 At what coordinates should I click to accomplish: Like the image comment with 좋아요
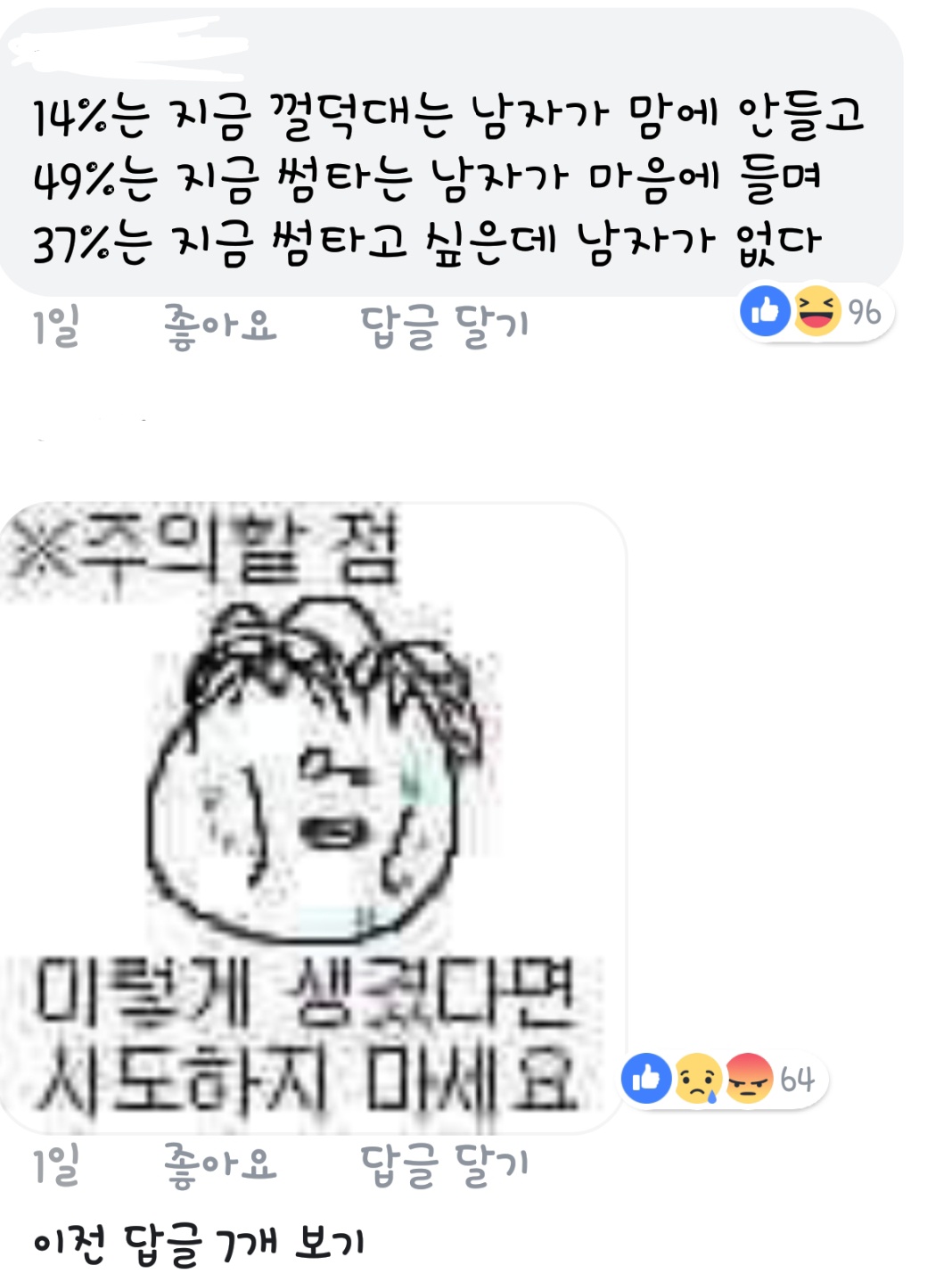pos(220,1165)
